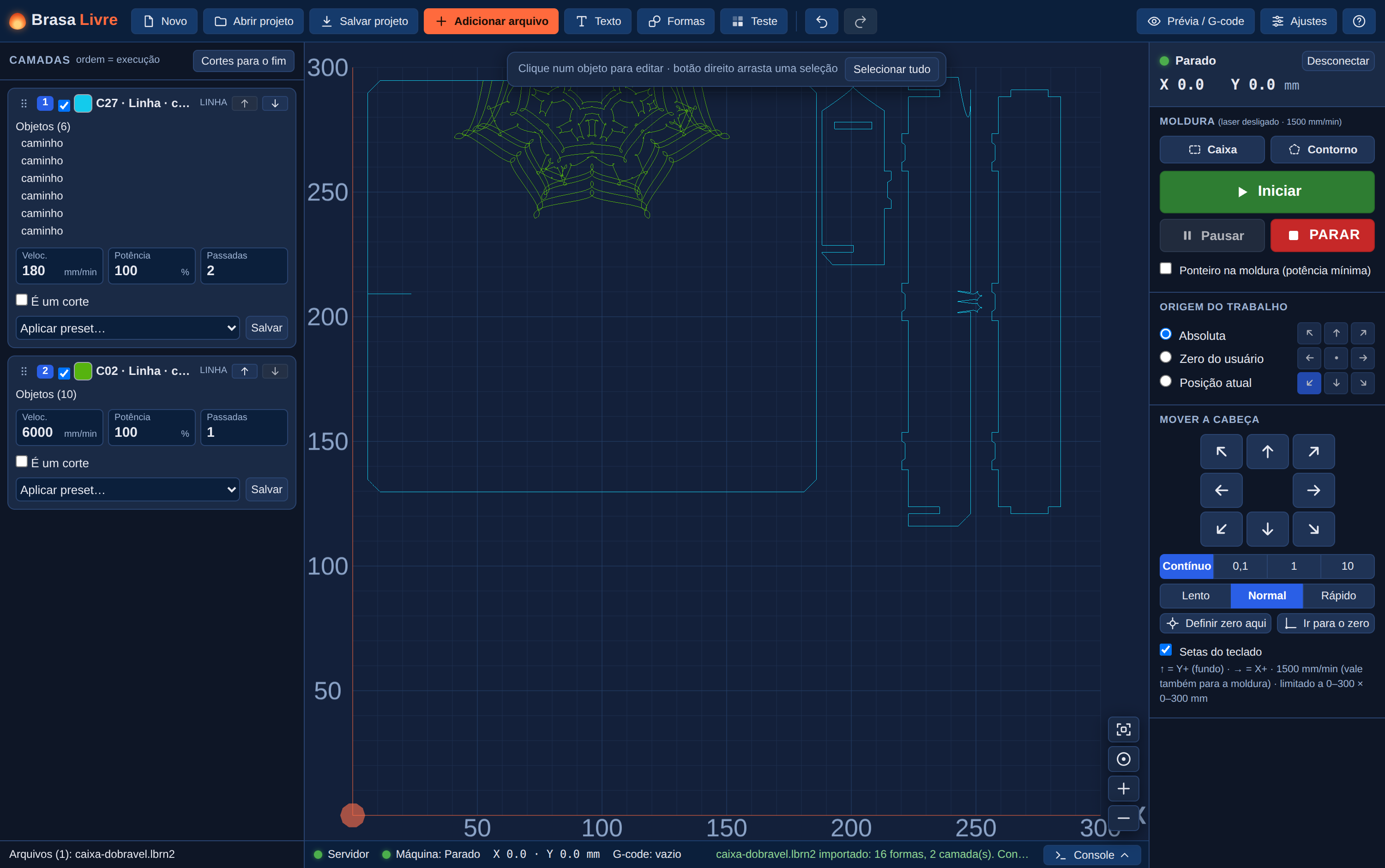Screen dimensions: 1385x868
Task: Click the fit-to-view icon on canvas
Action: point(1123,729)
